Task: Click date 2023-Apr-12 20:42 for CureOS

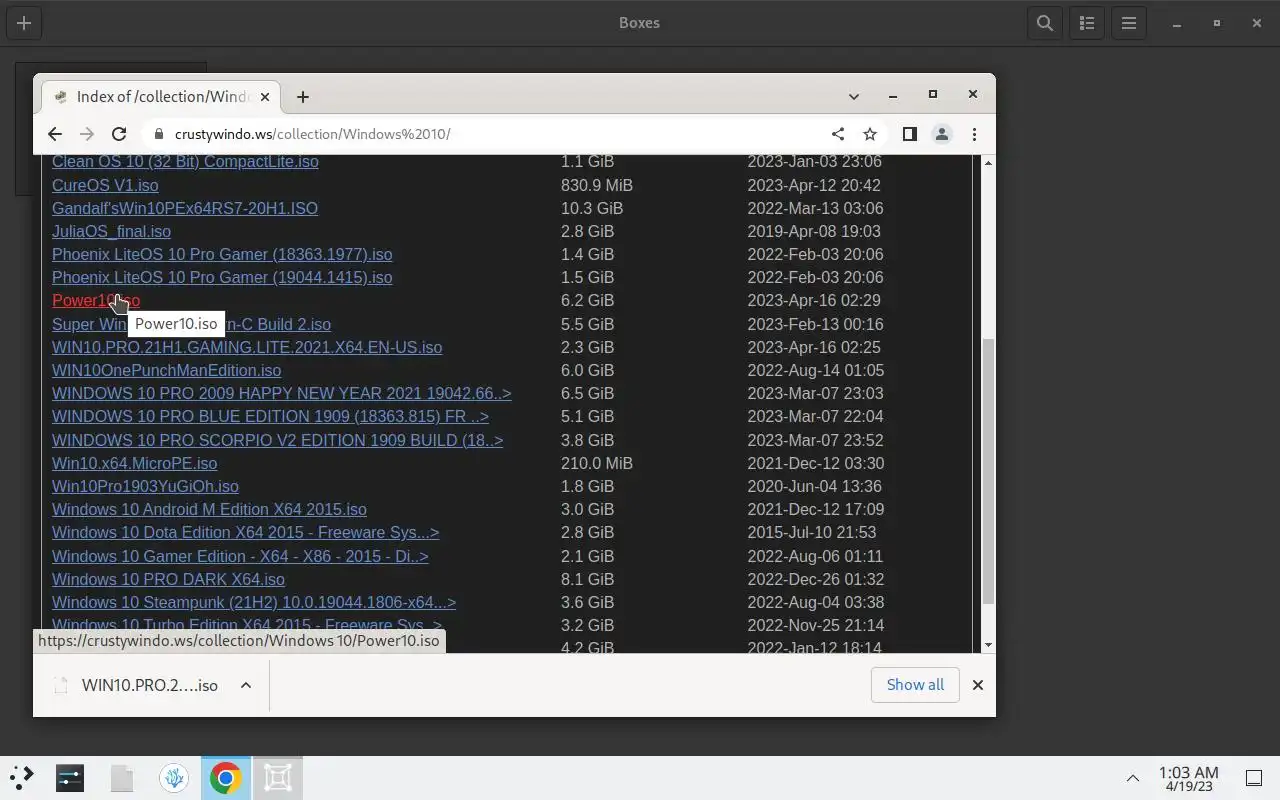Action: point(814,185)
